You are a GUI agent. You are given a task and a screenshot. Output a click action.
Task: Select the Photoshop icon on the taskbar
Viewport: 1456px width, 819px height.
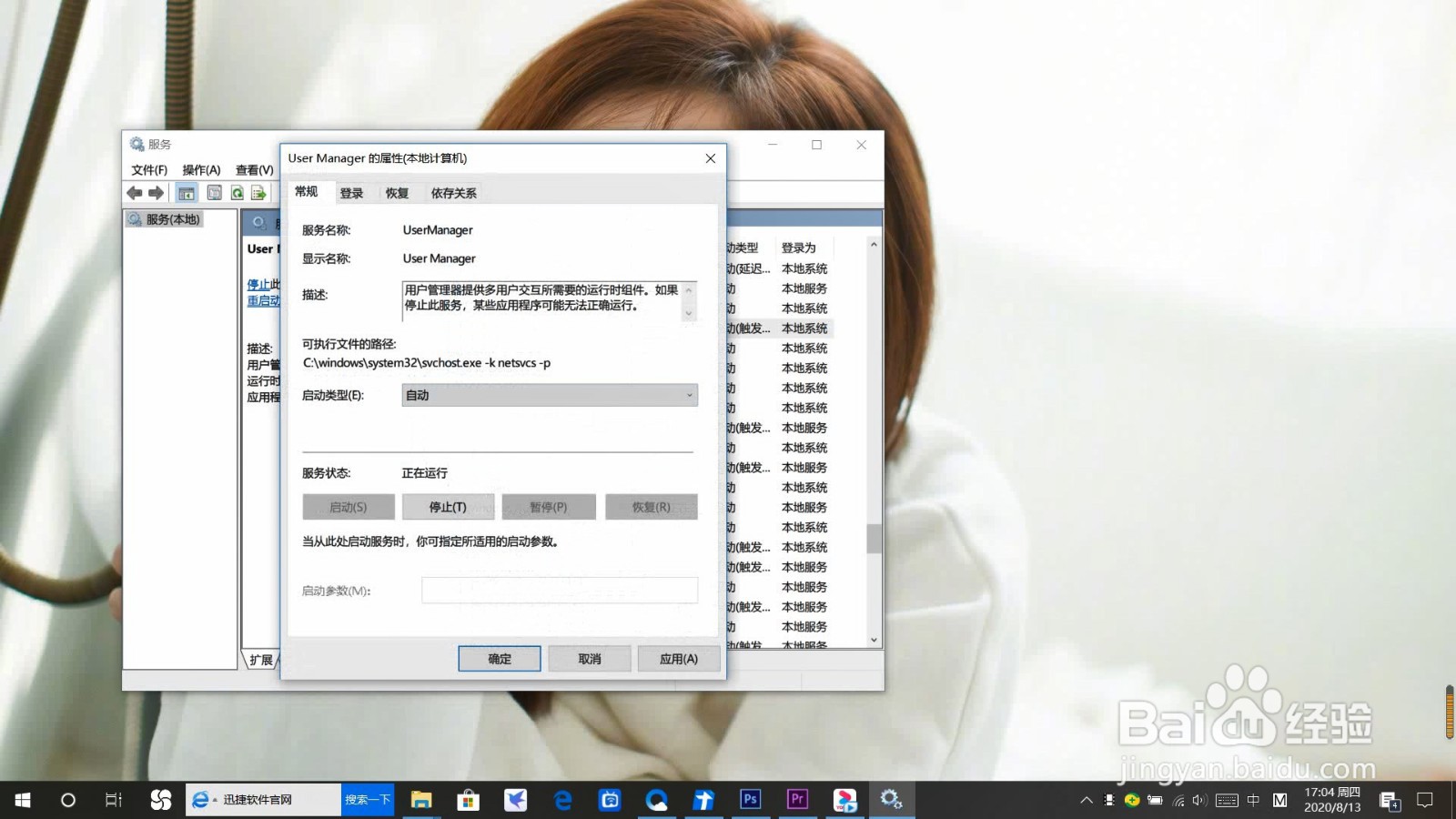point(751,799)
